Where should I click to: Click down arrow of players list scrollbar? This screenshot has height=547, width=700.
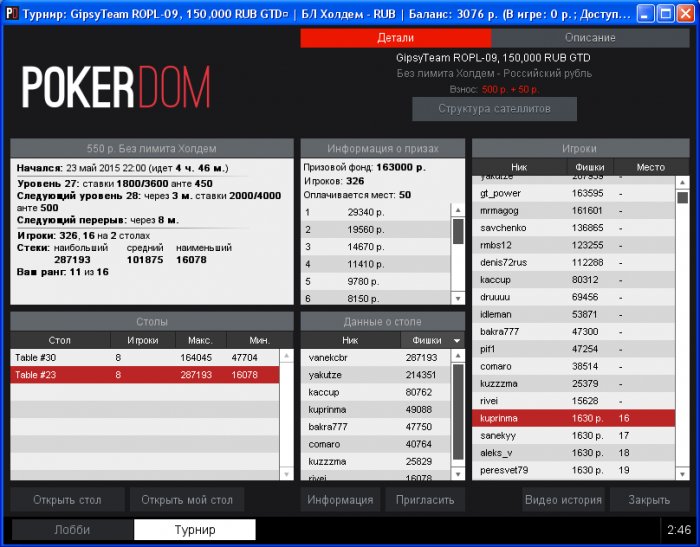683,474
